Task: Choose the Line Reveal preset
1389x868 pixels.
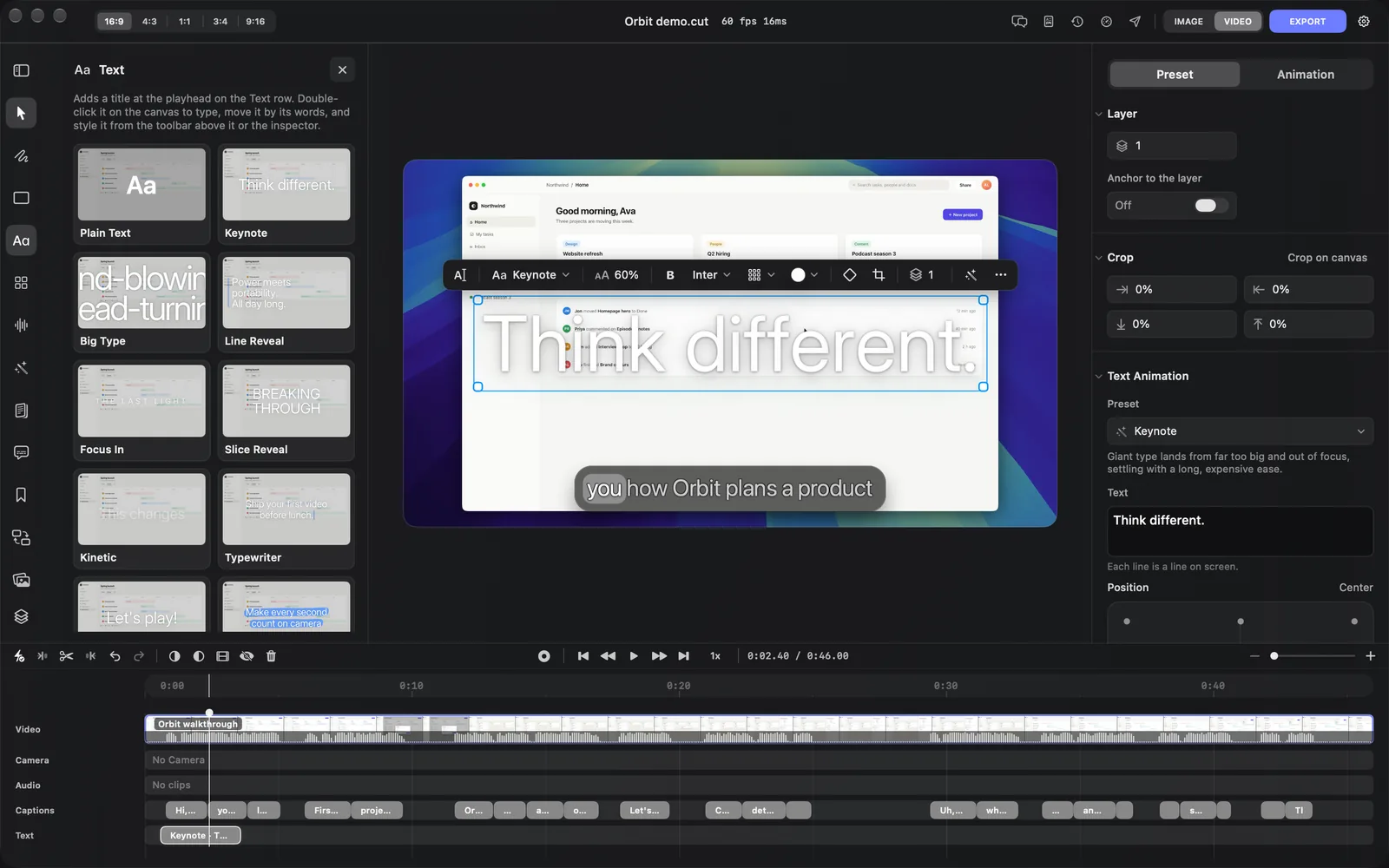Action: pyautogui.click(x=286, y=302)
